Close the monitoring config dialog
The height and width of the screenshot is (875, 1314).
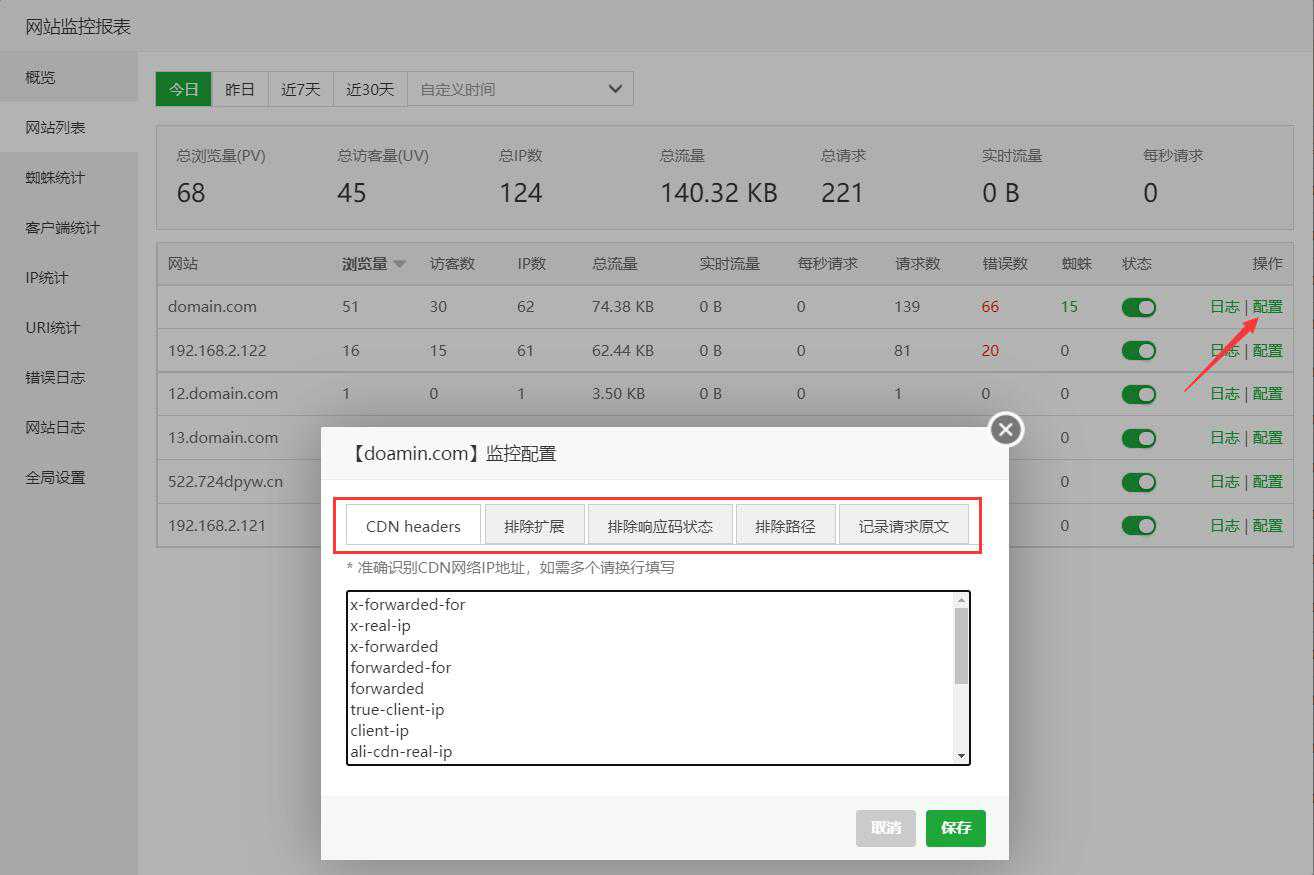coord(1005,430)
